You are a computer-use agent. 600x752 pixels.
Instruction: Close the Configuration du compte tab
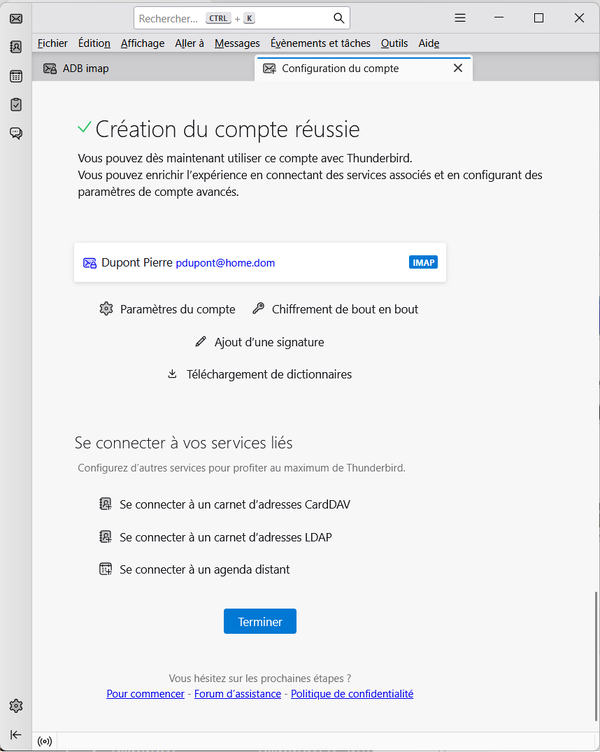point(458,69)
